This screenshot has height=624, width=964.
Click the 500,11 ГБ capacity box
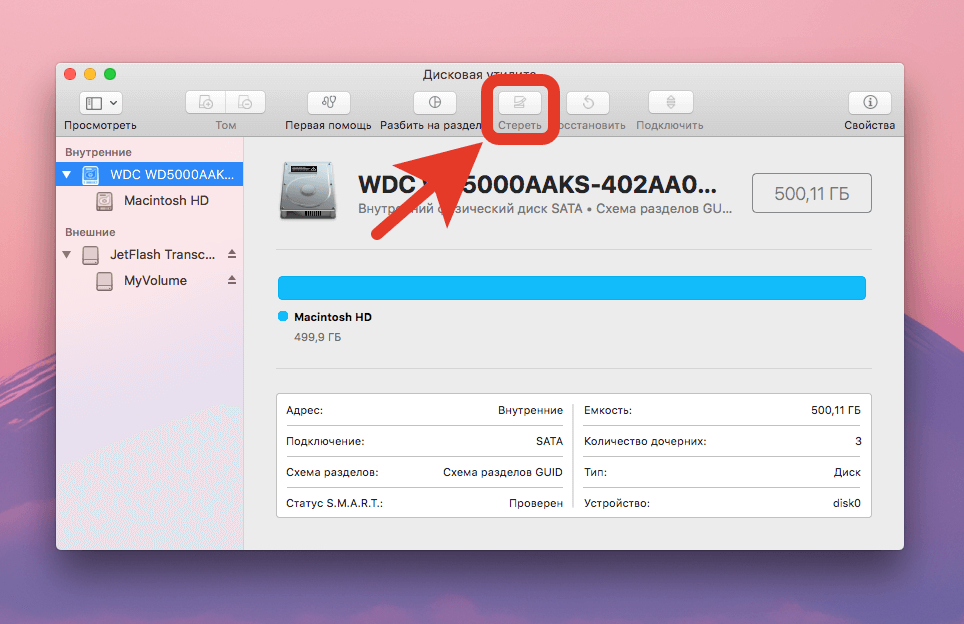point(812,193)
